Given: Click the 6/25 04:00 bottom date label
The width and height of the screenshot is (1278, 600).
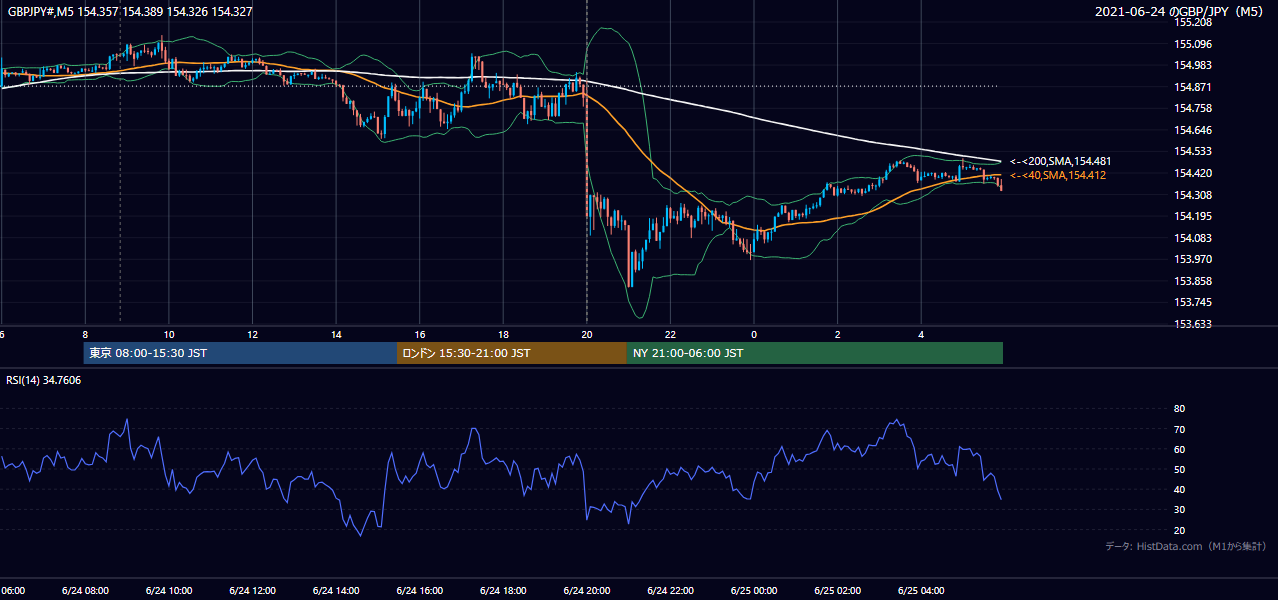Looking at the screenshot, I should coord(920,591).
